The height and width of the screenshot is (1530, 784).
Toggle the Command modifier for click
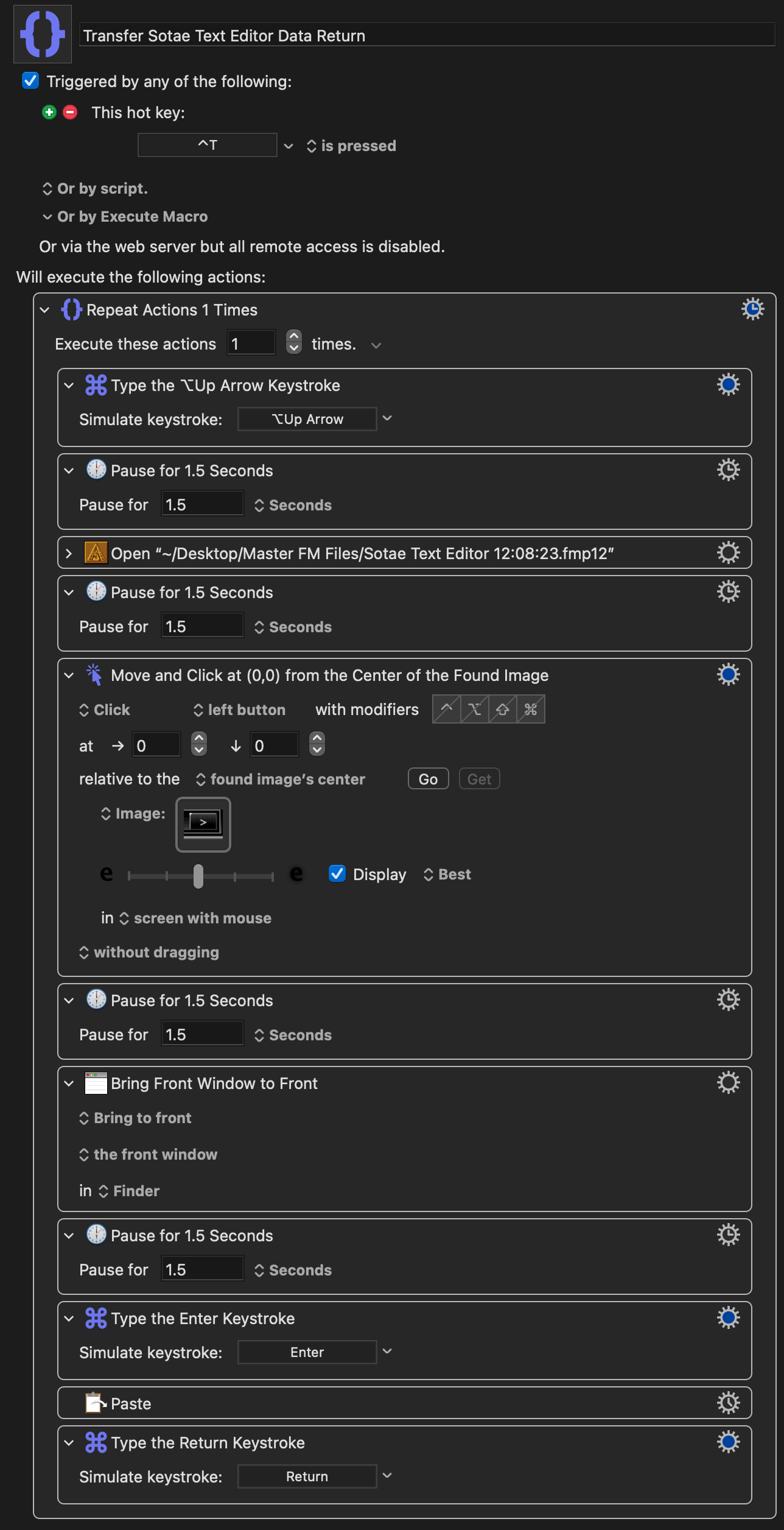point(531,709)
